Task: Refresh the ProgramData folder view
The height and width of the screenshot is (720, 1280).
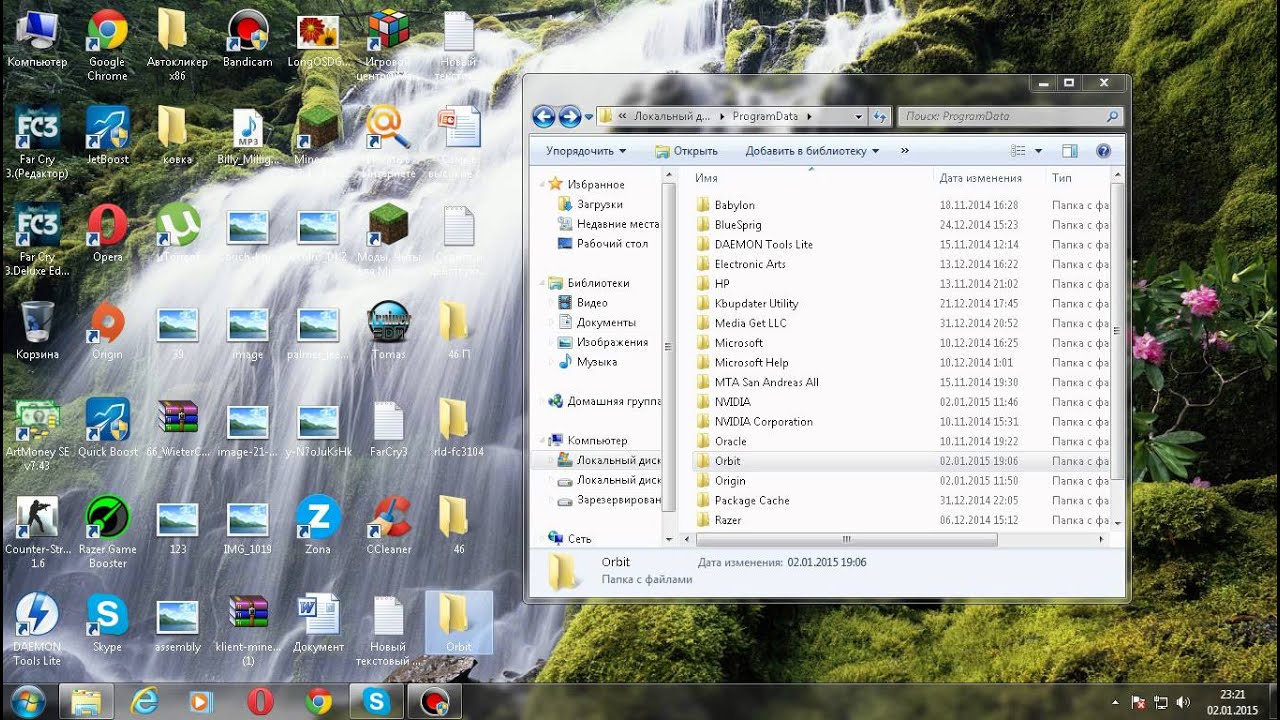Action: click(880, 116)
